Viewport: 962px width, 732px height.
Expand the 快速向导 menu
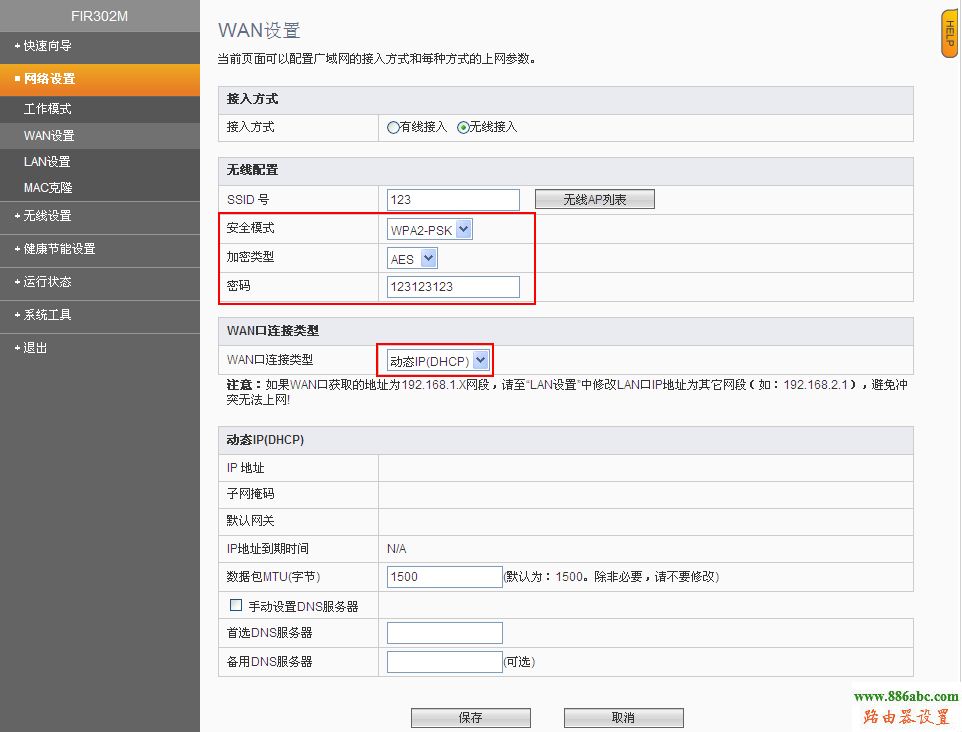pyautogui.click(x=99, y=46)
